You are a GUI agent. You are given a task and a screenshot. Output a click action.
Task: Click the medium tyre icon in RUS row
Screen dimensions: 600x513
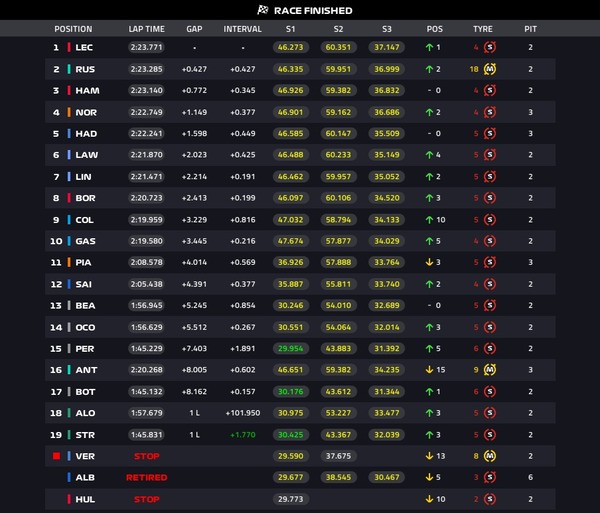click(x=490, y=69)
